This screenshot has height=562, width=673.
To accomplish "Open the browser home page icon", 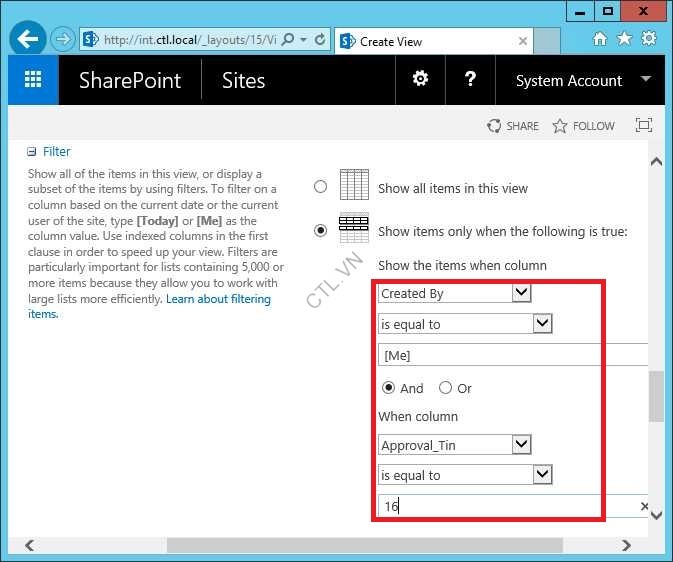I will coord(599,39).
